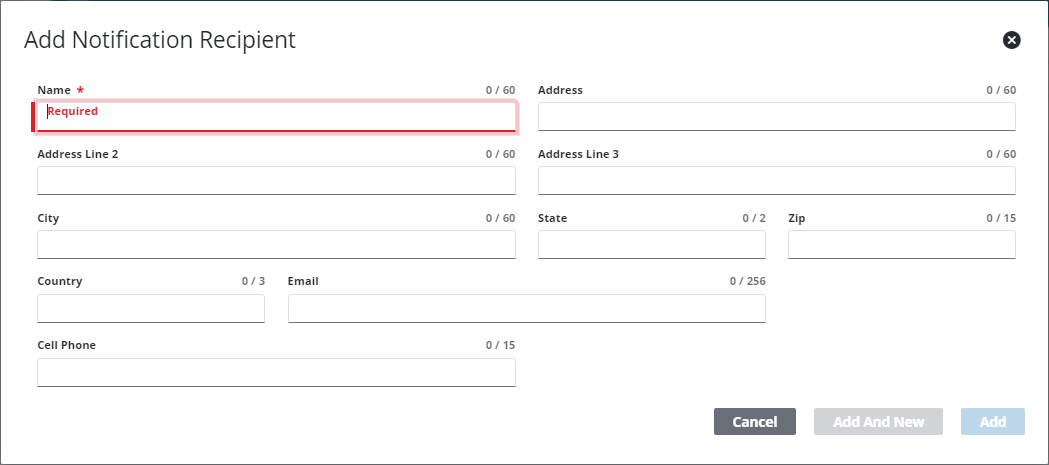1049x465 pixels.
Task: Click the dialog title 'Add Notification Recipient'
Action: pos(160,40)
